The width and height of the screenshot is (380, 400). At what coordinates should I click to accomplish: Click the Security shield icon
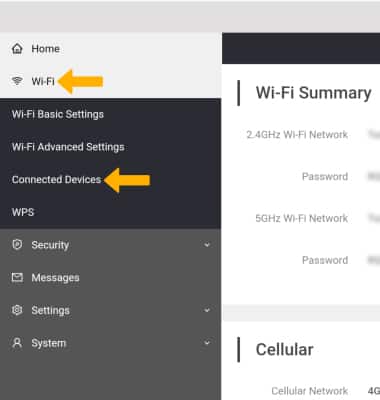tap(17, 245)
